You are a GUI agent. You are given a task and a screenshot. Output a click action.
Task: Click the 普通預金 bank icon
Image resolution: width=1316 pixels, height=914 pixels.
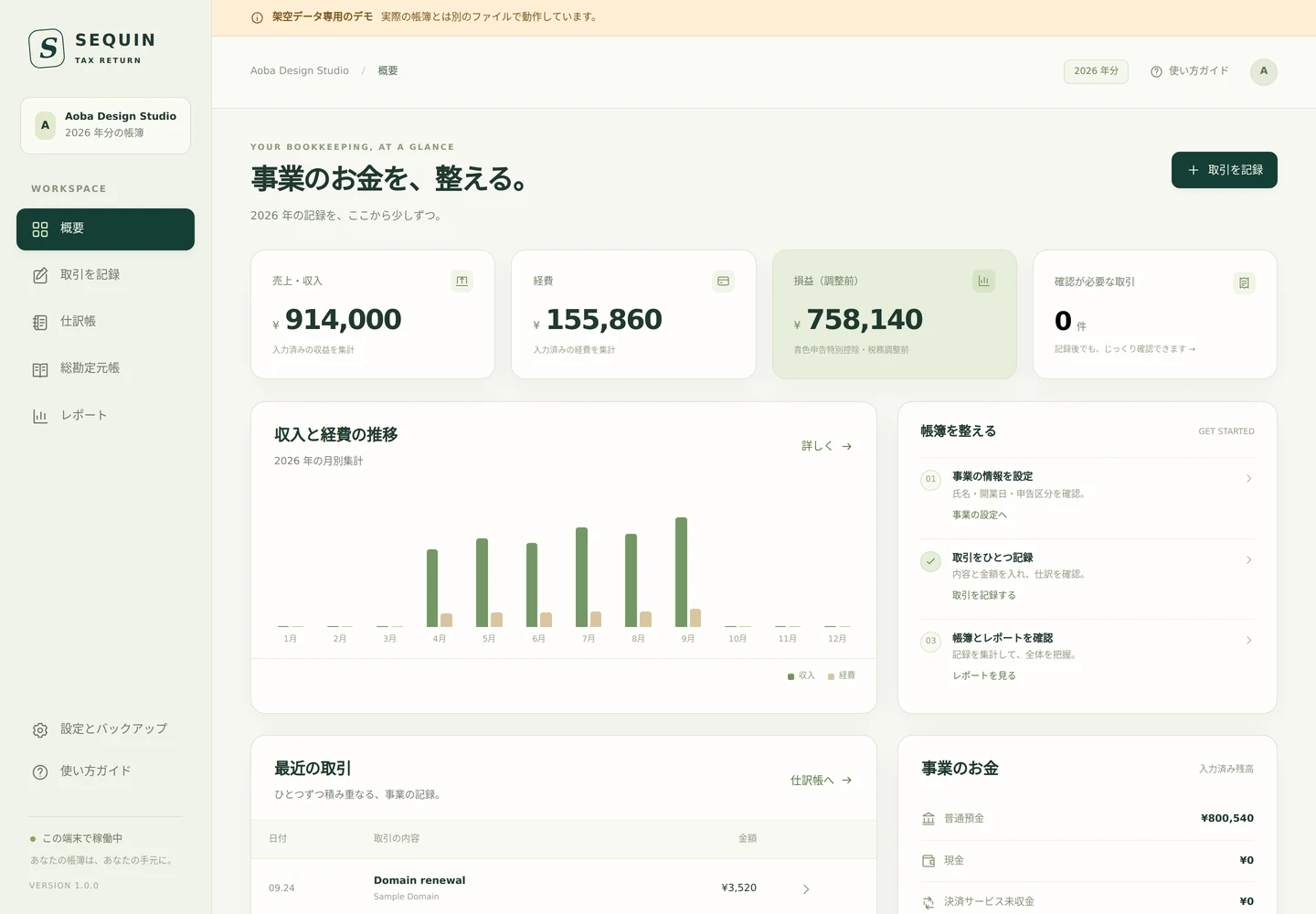[x=929, y=818]
